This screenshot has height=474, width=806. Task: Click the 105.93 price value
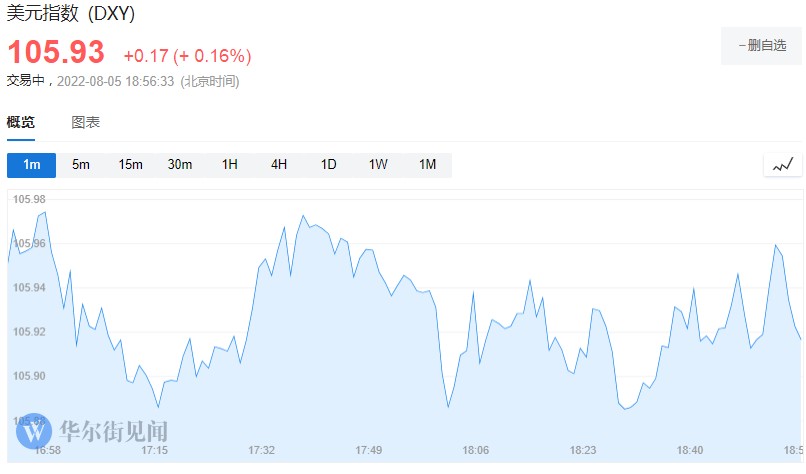pos(56,53)
